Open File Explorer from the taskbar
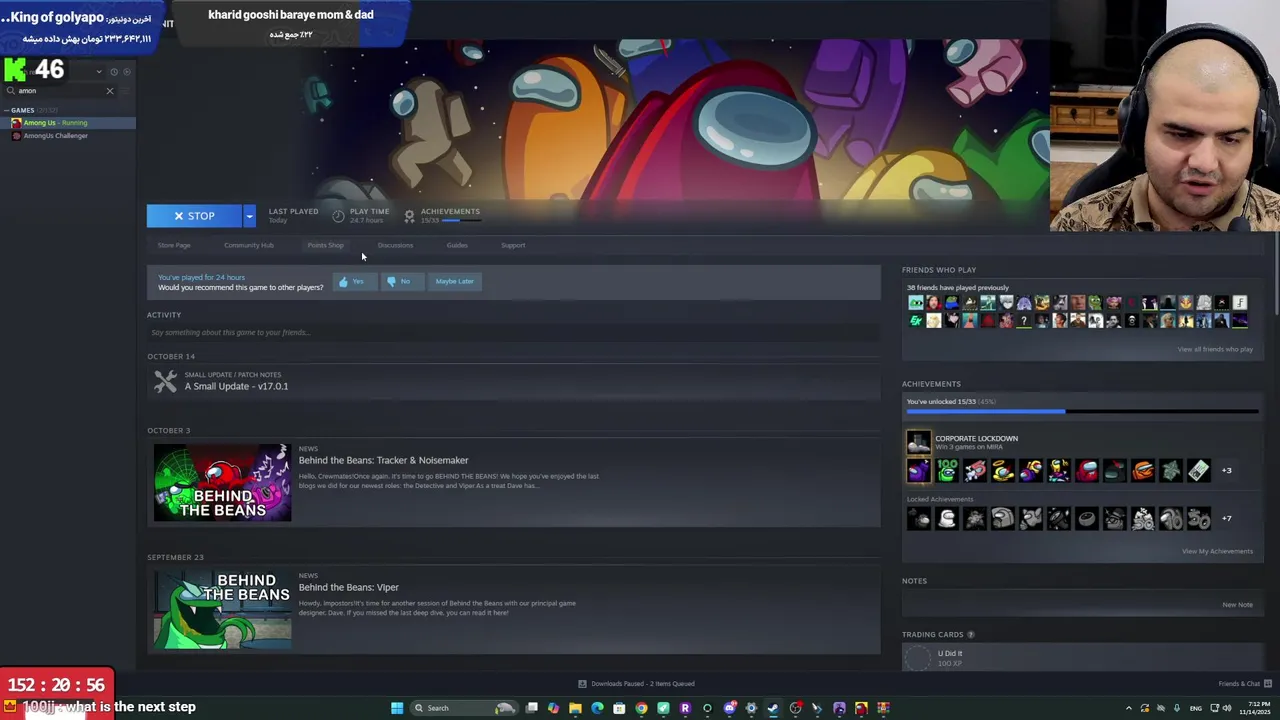The width and height of the screenshot is (1280, 720). pyautogui.click(x=575, y=708)
